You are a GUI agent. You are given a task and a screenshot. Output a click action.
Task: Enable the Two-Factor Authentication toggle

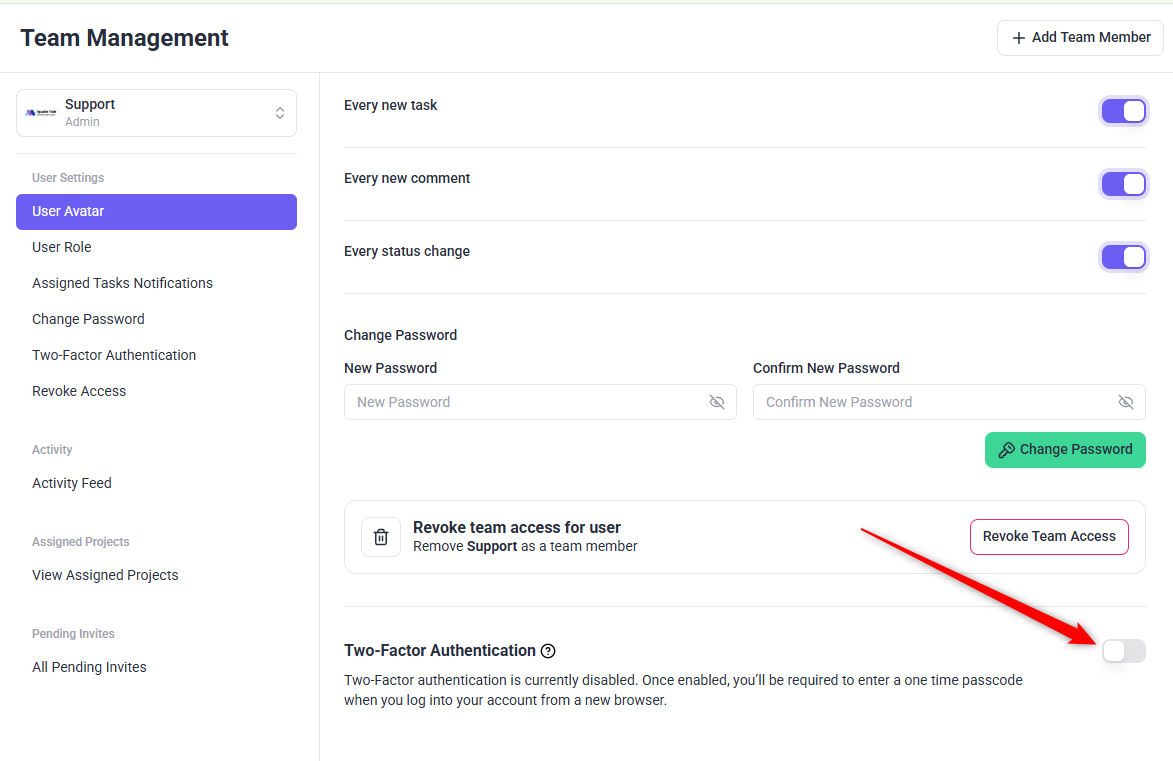pos(1123,651)
